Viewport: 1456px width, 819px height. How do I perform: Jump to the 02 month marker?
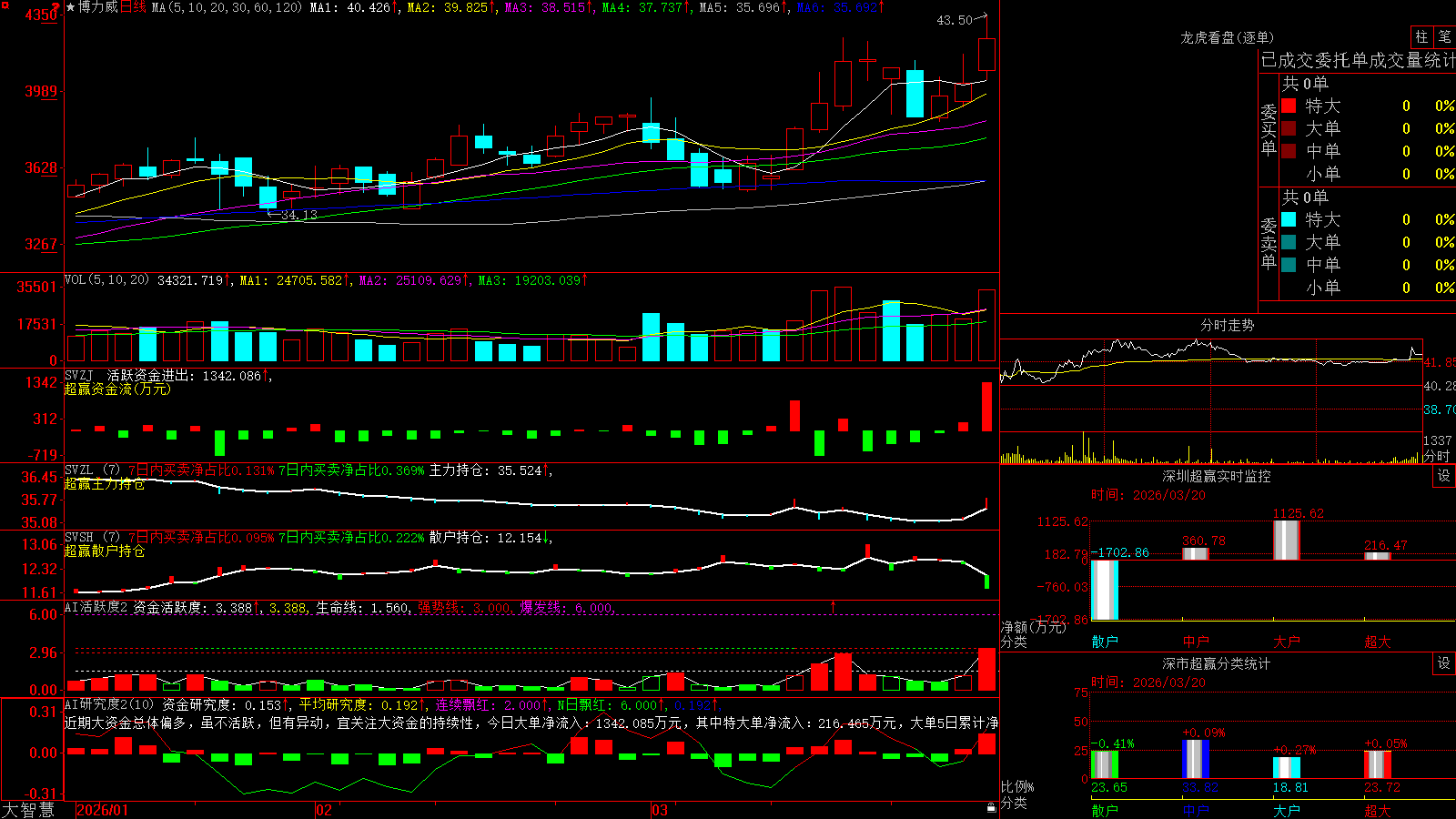click(x=324, y=810)
